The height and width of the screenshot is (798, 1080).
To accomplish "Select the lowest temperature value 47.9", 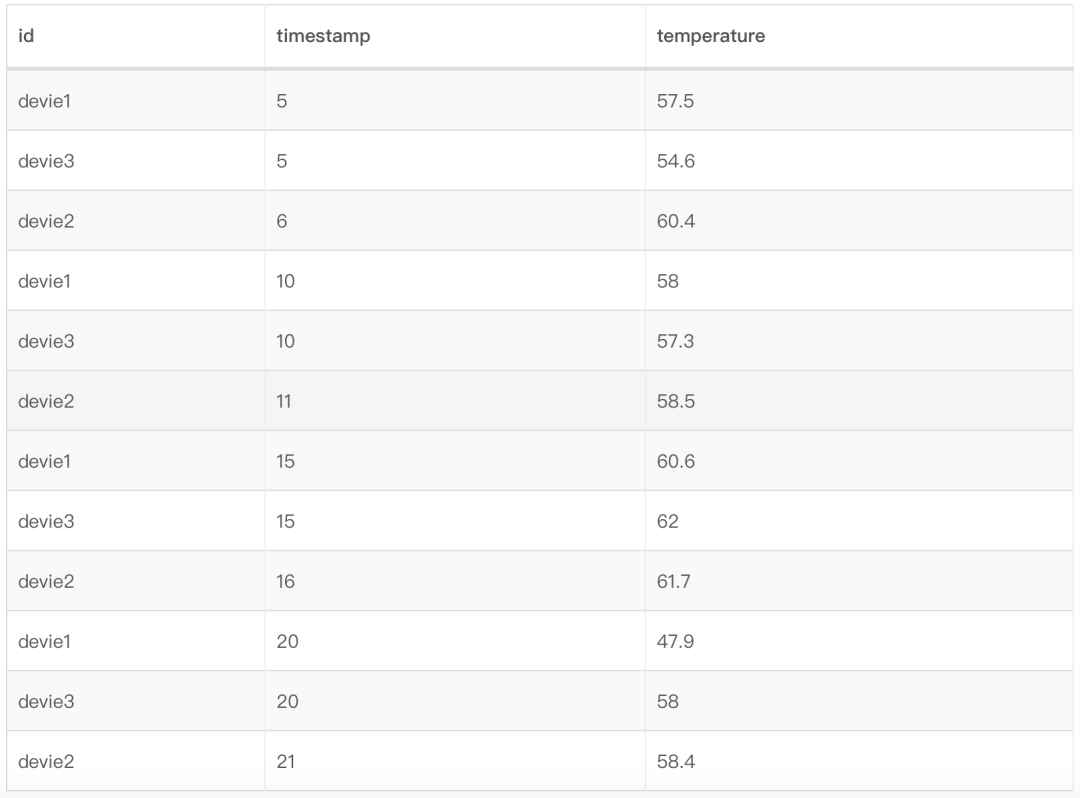I will point(675,641).
